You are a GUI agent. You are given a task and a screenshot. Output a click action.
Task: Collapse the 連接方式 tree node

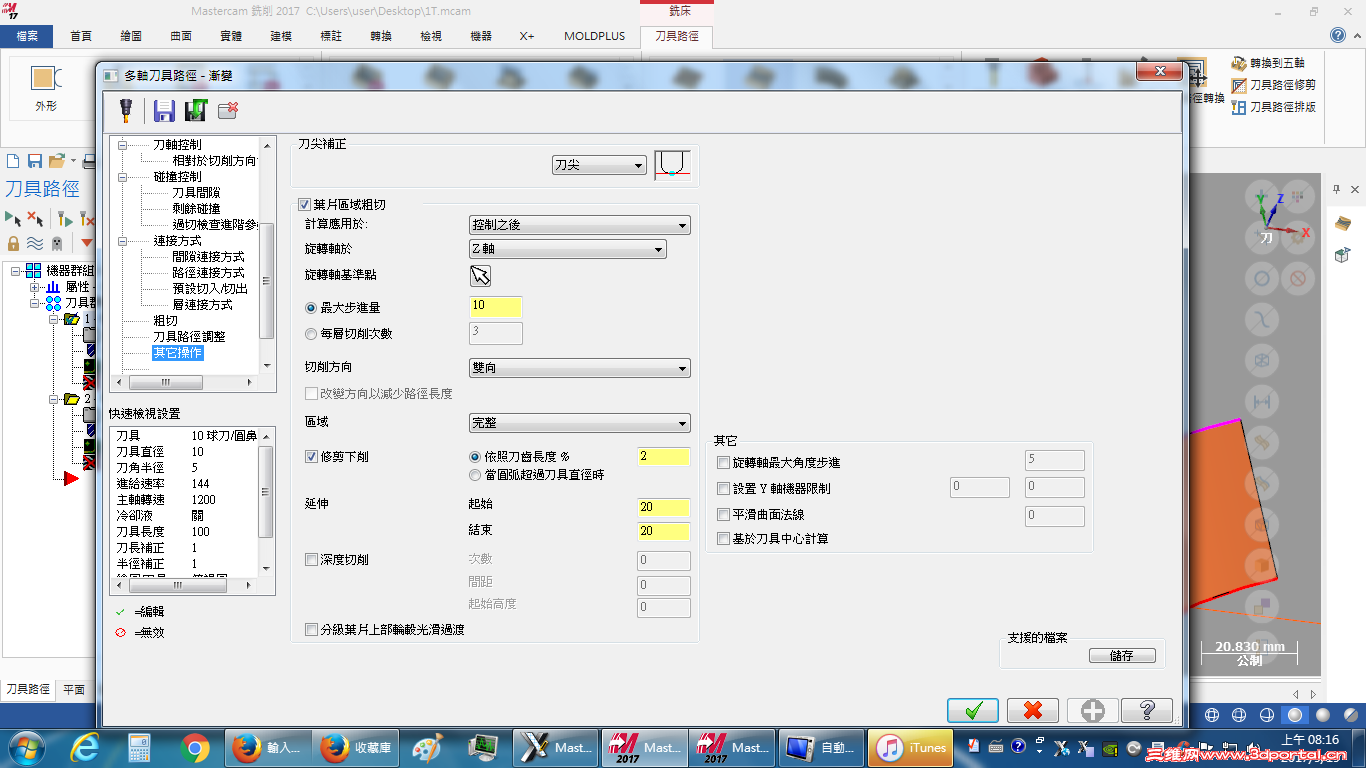click(x=123, y=241)
